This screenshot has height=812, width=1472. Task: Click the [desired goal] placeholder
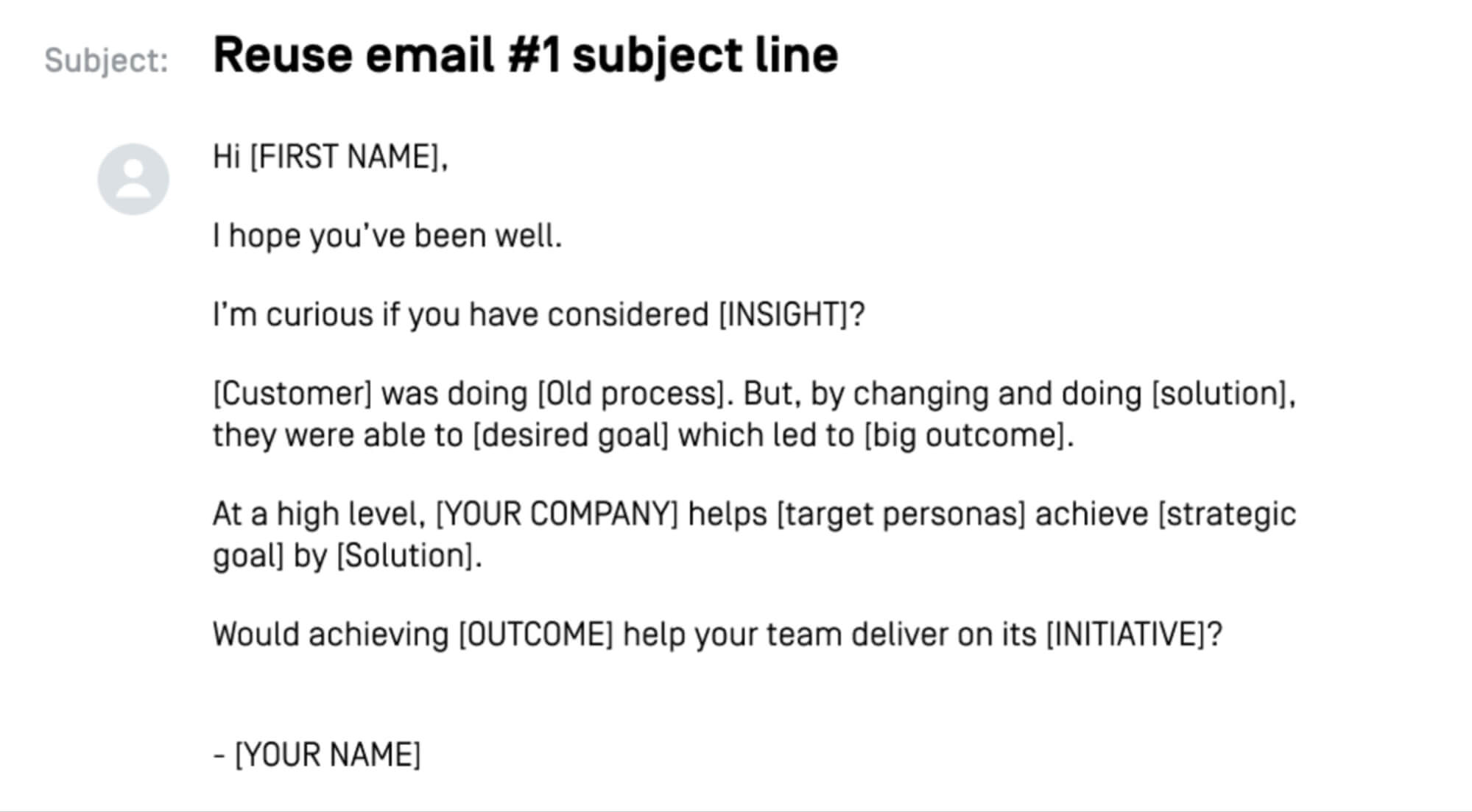(571, 435)
